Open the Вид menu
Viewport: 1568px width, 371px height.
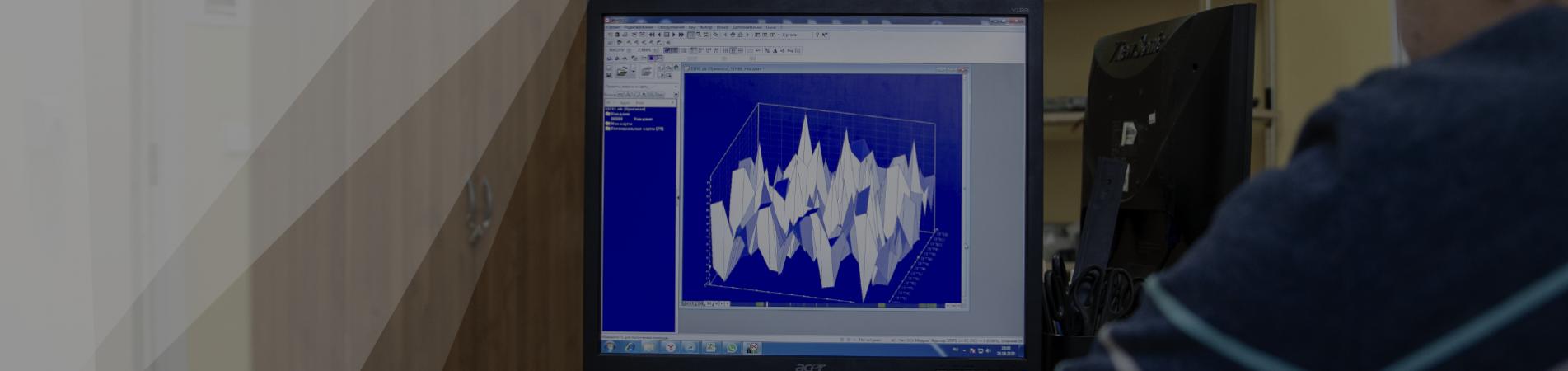692,27
